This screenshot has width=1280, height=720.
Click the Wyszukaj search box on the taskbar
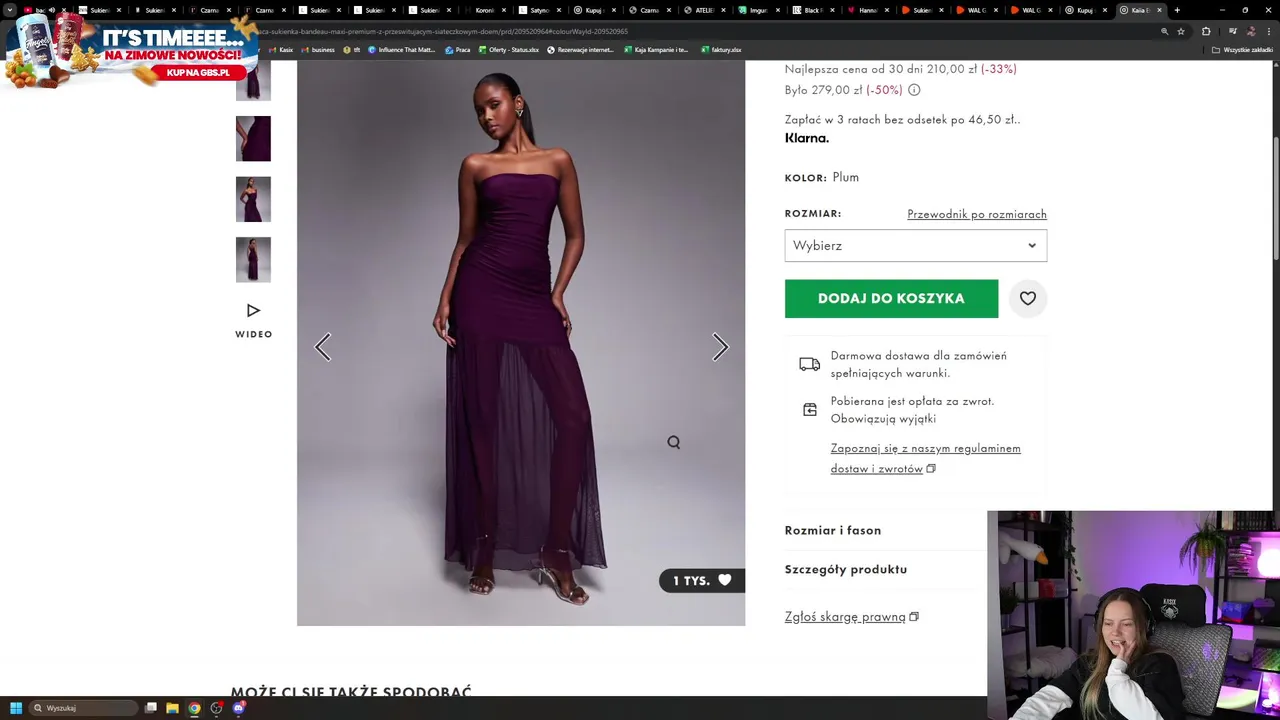pyautogui.click(x=82, y=708)
